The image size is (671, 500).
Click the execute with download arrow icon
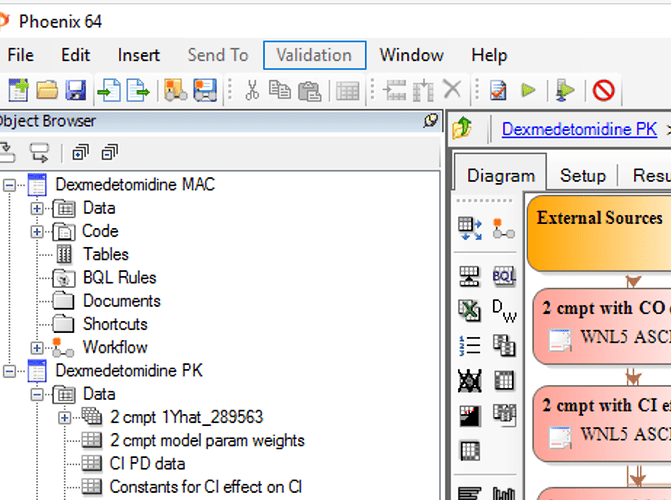(x=565, y=90)
